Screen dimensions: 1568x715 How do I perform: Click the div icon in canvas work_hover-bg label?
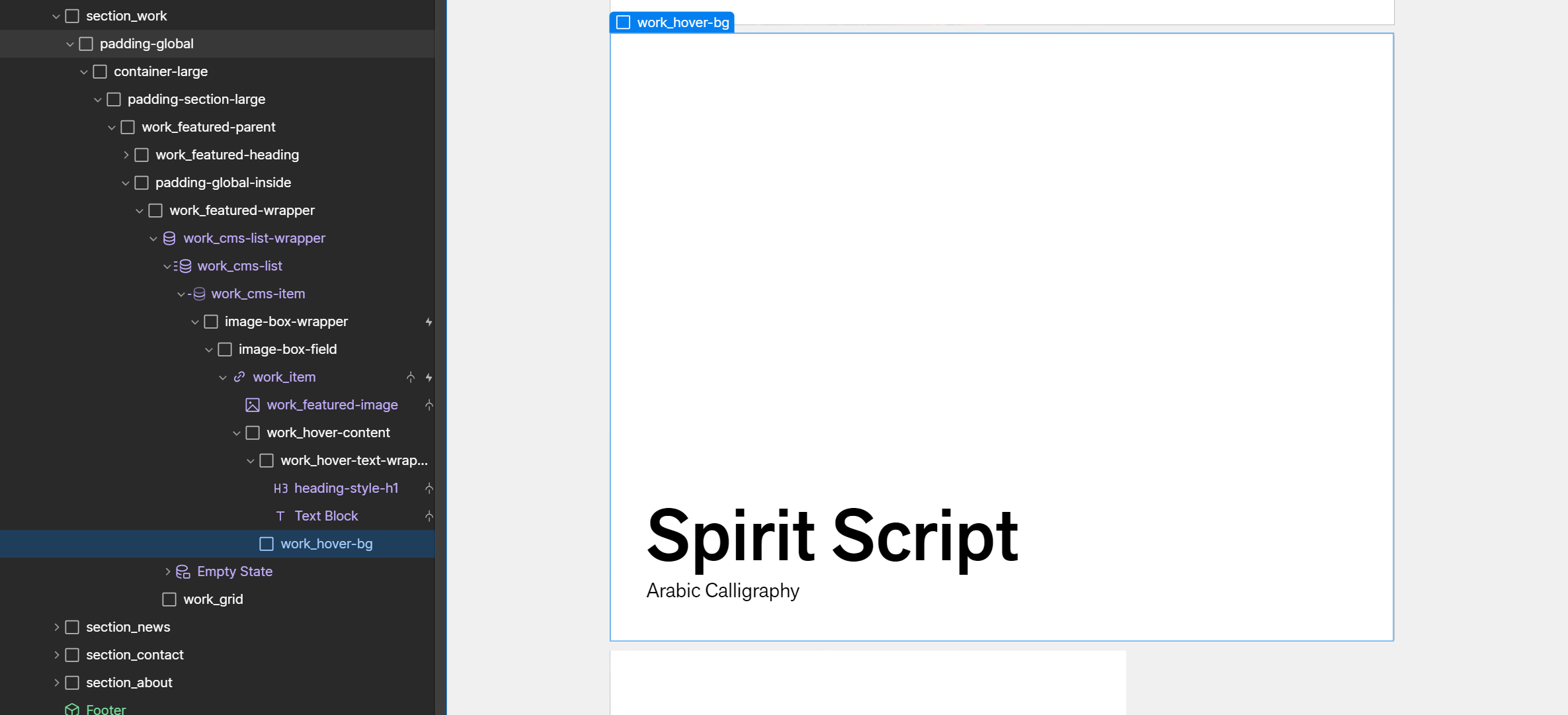click(623, 22)
